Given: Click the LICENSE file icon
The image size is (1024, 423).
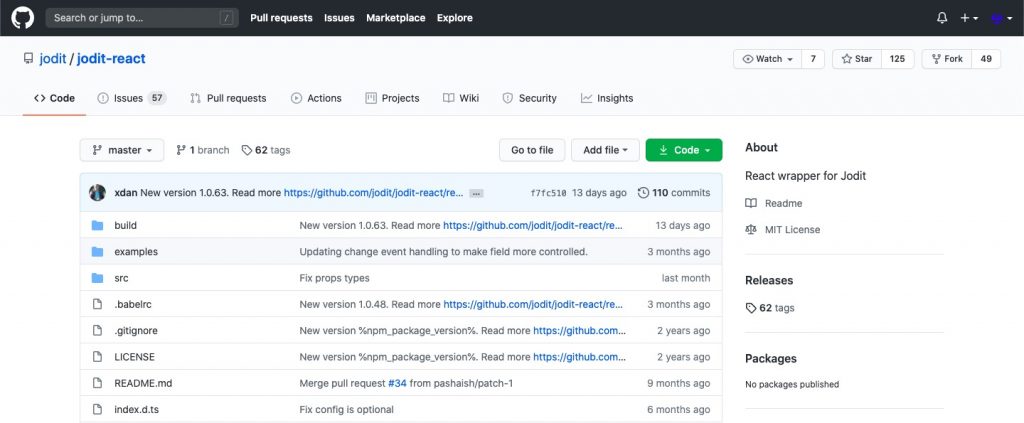Looking at the screenshot, I should point(97,357).
